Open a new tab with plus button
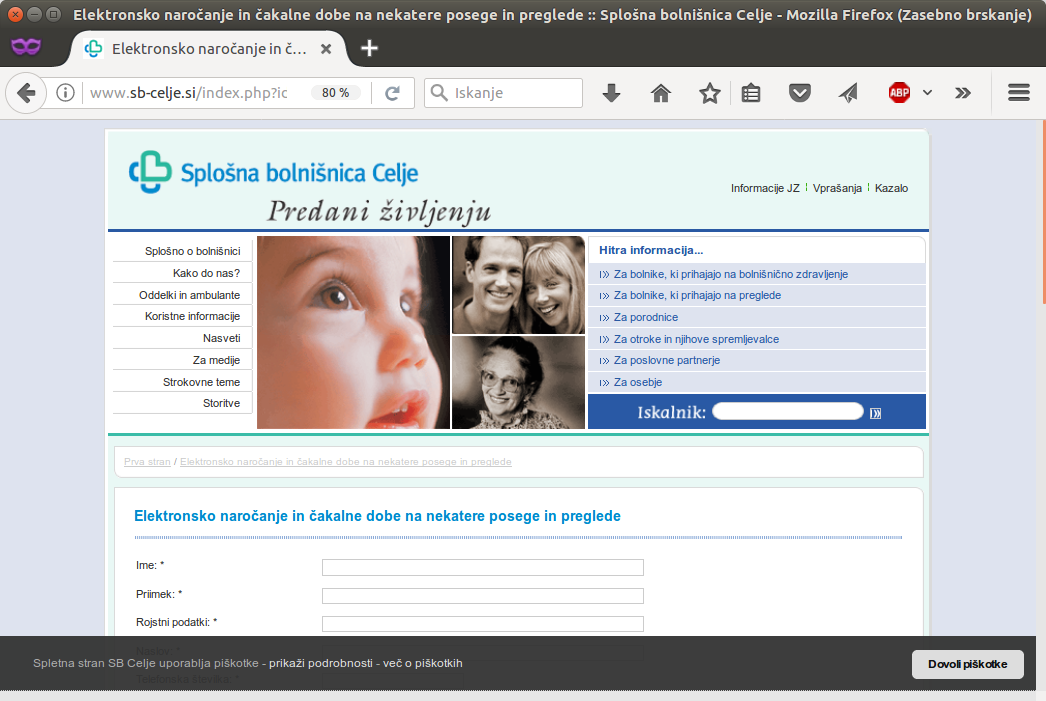The height and width of the screenshot is (701, 1046). tap(369, 48)
